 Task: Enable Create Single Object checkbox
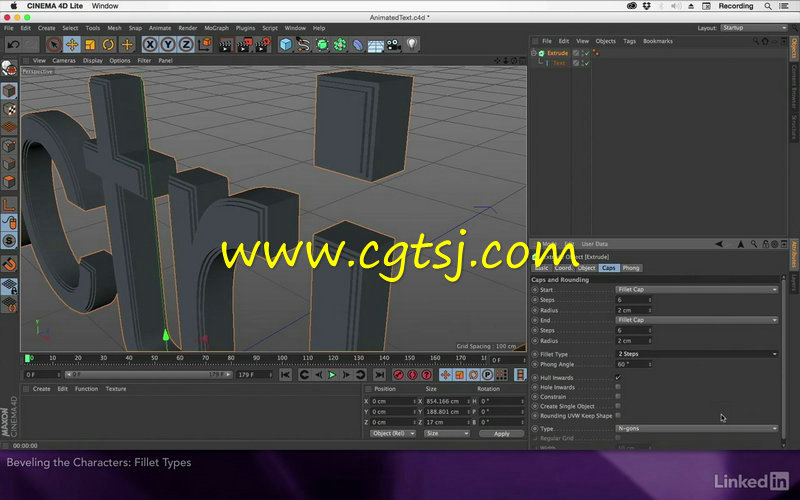[x=618, y=406]
